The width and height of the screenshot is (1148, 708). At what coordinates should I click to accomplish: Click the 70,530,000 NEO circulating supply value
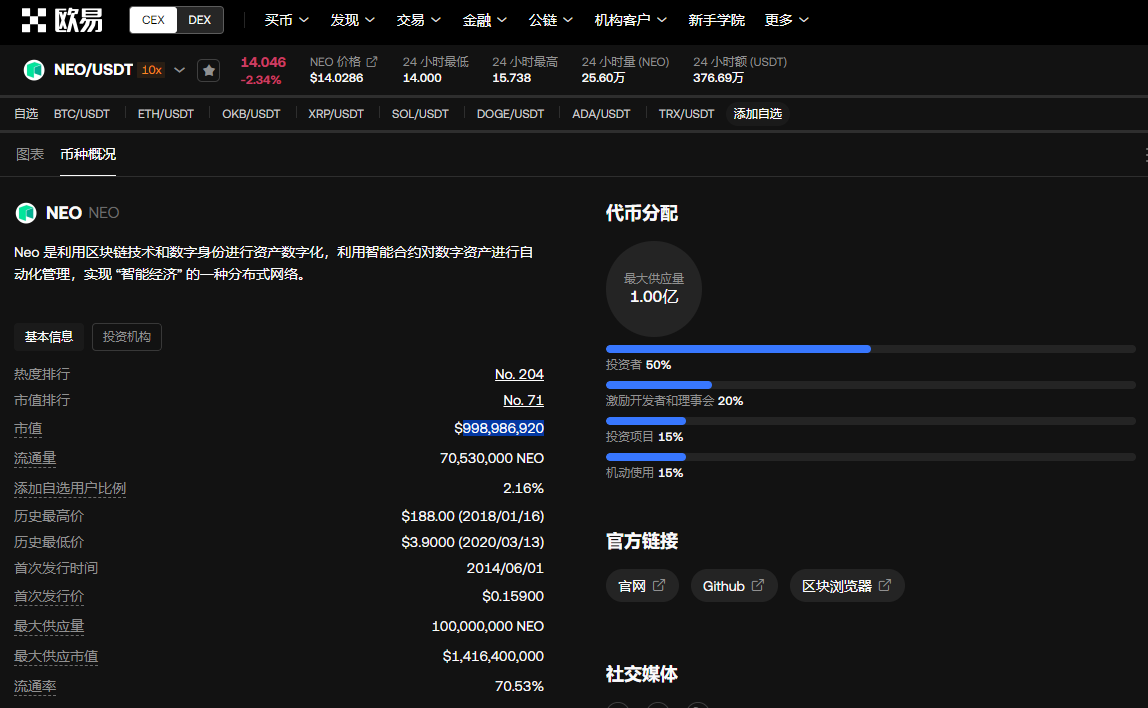pyautogui.click(x=492, y=458)
